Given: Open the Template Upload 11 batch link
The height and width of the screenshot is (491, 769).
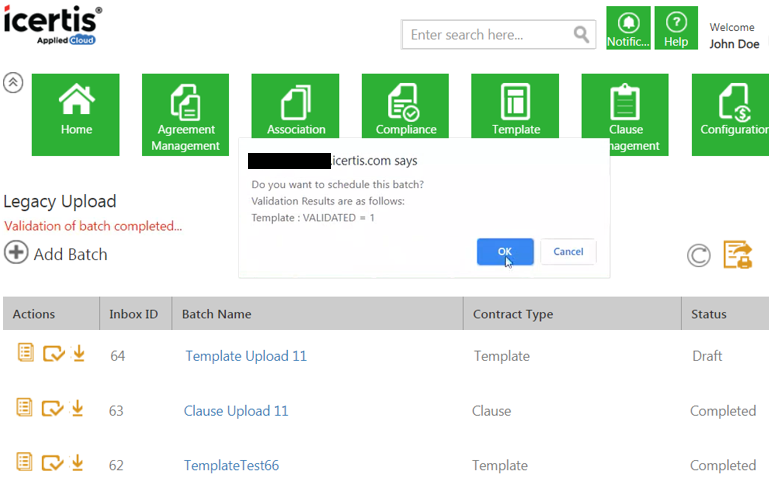Looking at the screenshot, I should [246, 356].
